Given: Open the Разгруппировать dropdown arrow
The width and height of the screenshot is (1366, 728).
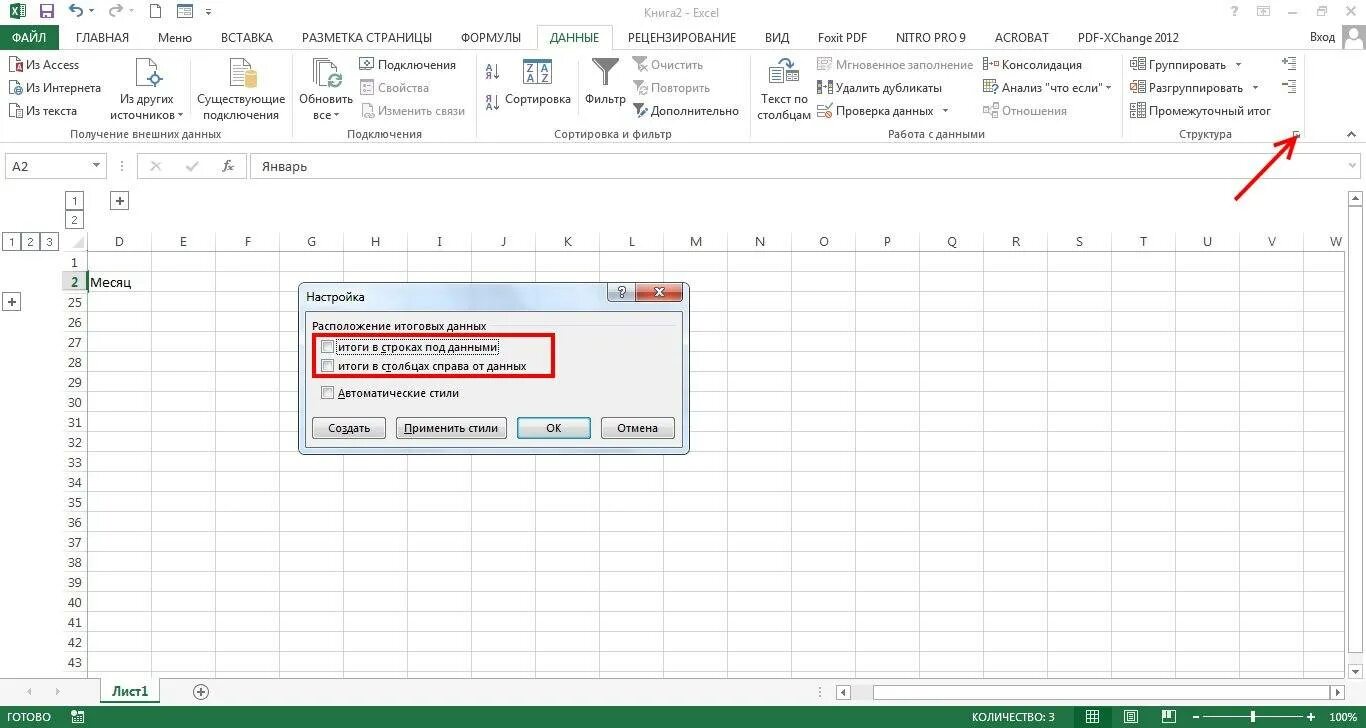Looking at the screenshot, I should click(x=1255, y=88).
